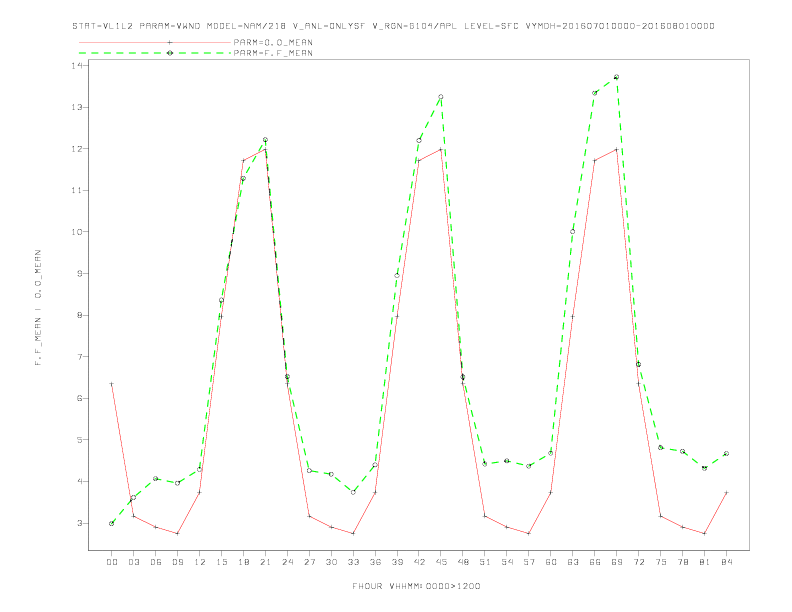The image size is (792, 612).
Task: Click x-axis forecast hour label 00
Action: [112, 562]
